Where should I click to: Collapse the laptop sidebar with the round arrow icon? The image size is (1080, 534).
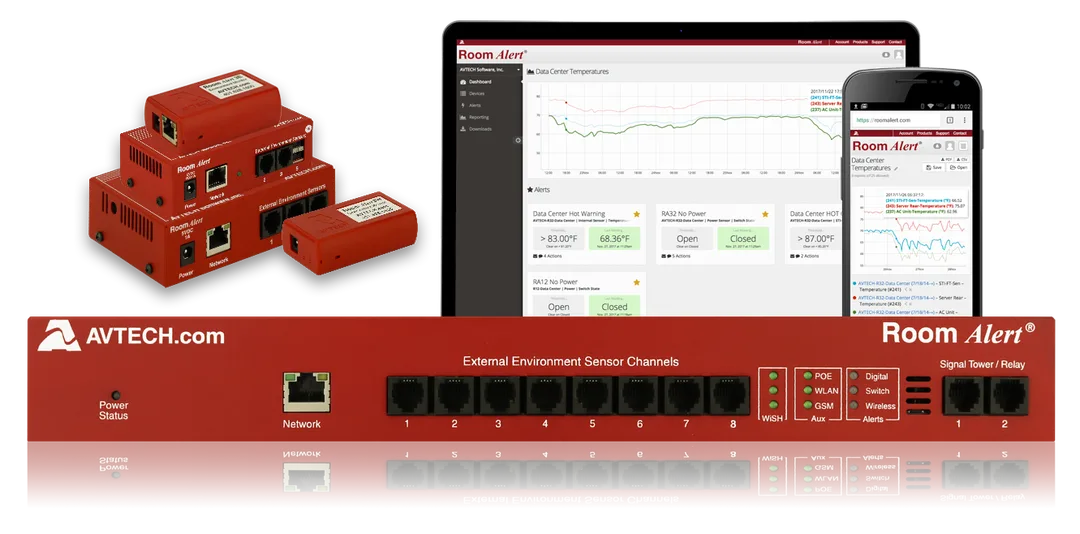tap(519, 140)
